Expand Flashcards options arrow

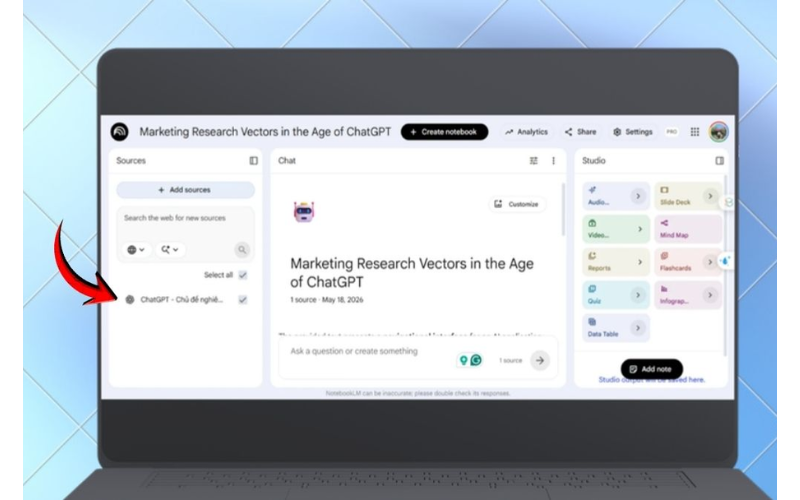tap(710, 262)
